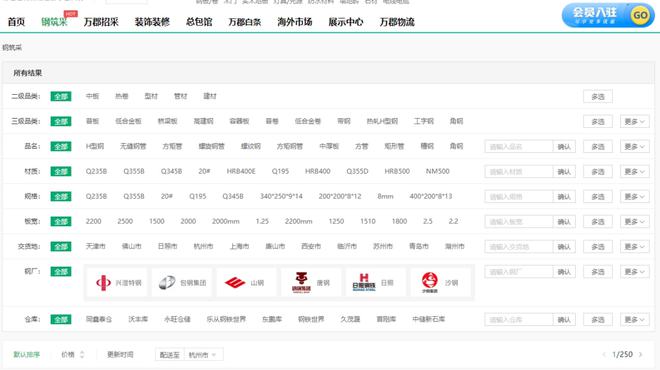Select 全部 in the 钢厂 row
This screenshot has width=660, height=370.
coord(61,272)
